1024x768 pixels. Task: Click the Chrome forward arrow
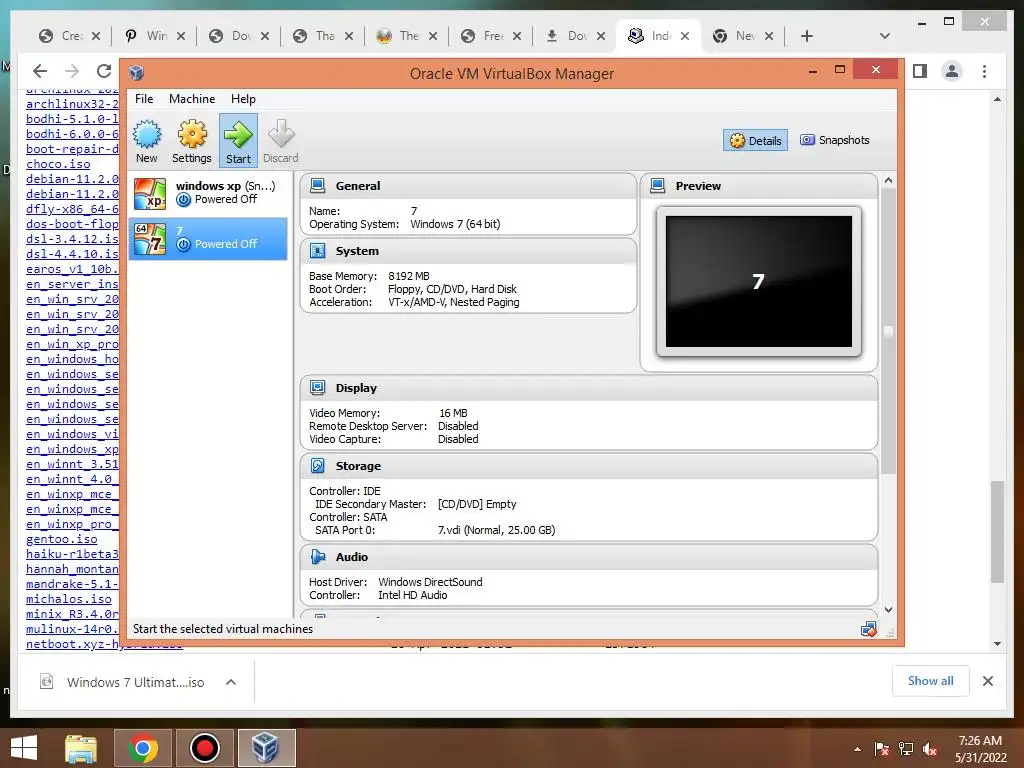click(72, 71)
